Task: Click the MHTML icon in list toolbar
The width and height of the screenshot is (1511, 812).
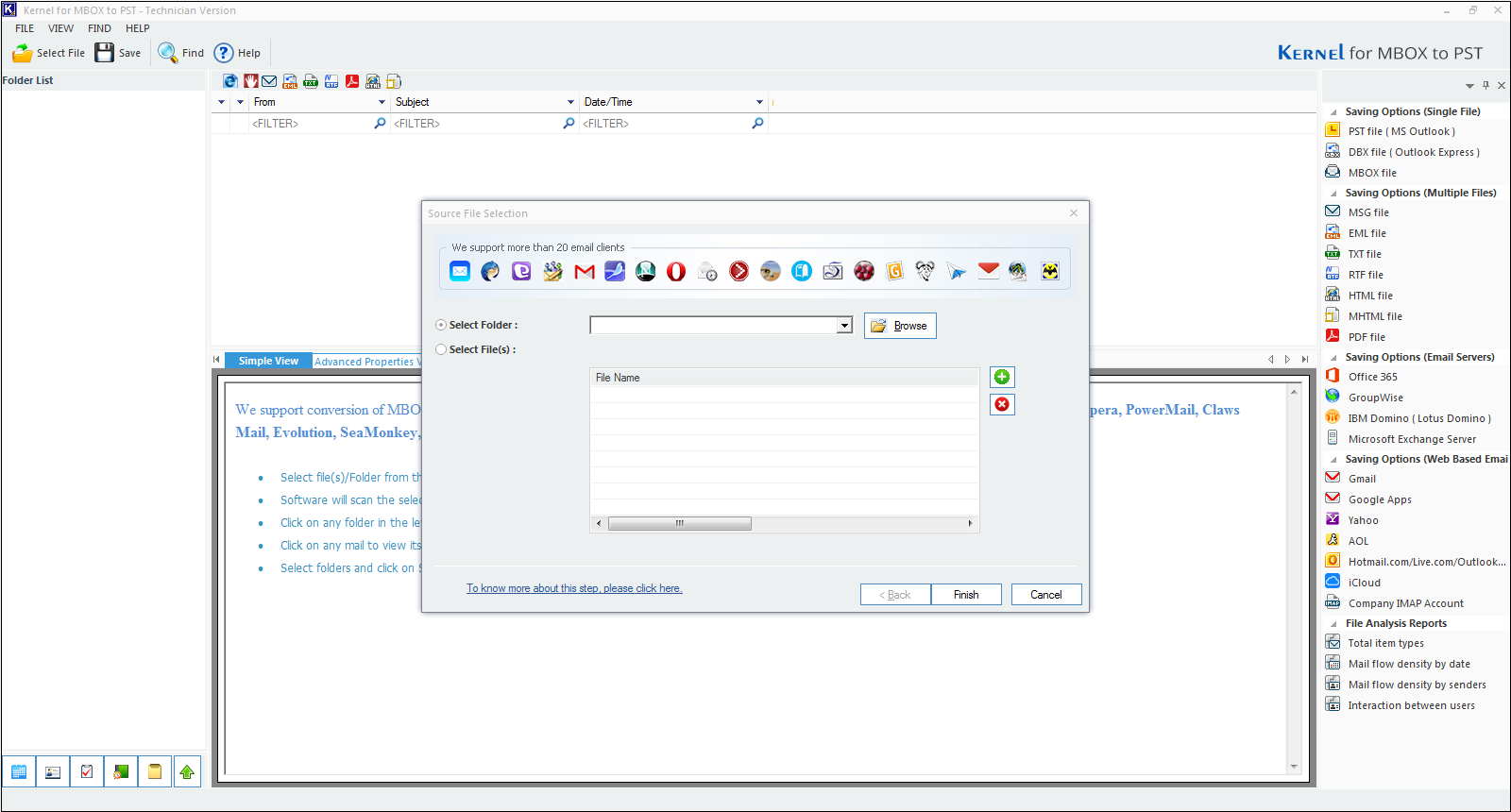Action: [x=394, y=81]
